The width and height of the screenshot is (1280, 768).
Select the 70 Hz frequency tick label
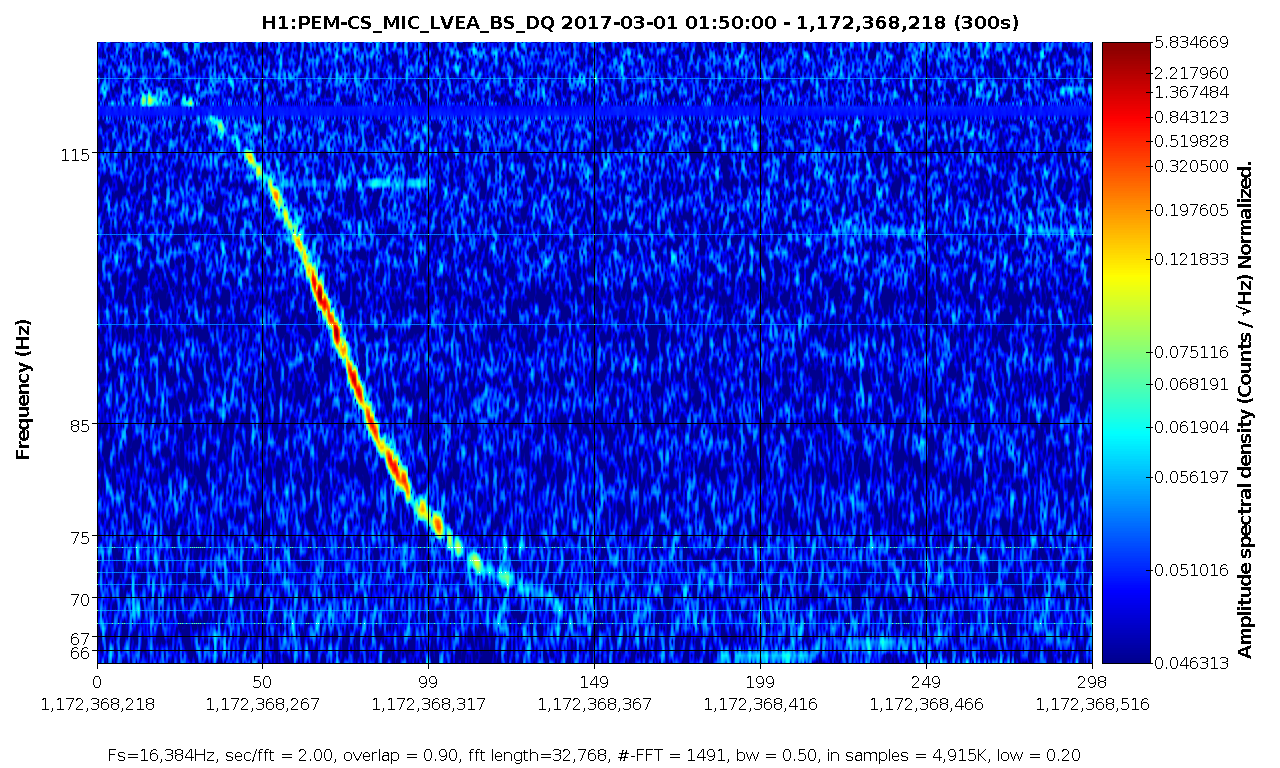click(80, 598)
